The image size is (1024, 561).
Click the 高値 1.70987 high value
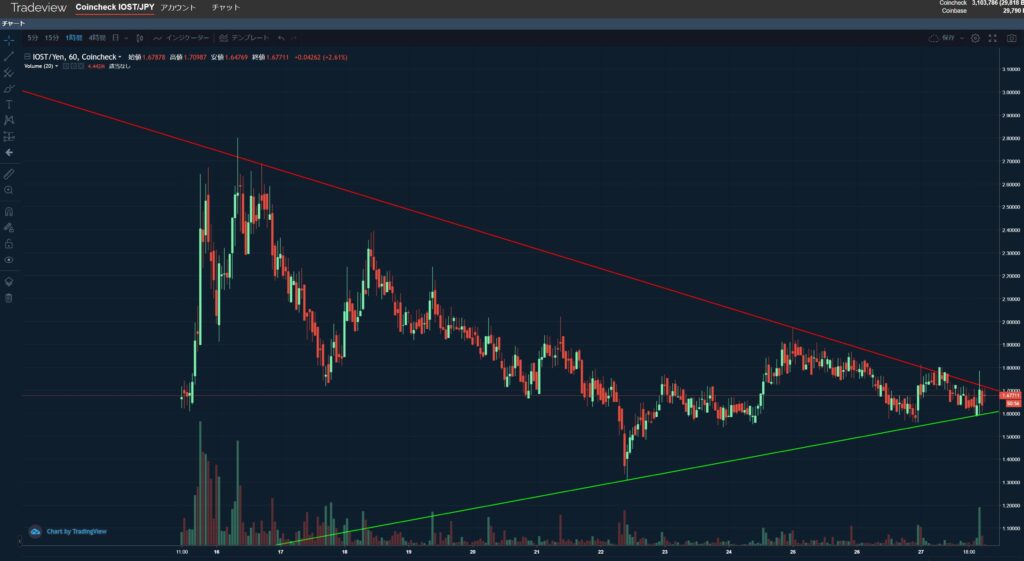[188, 57]
